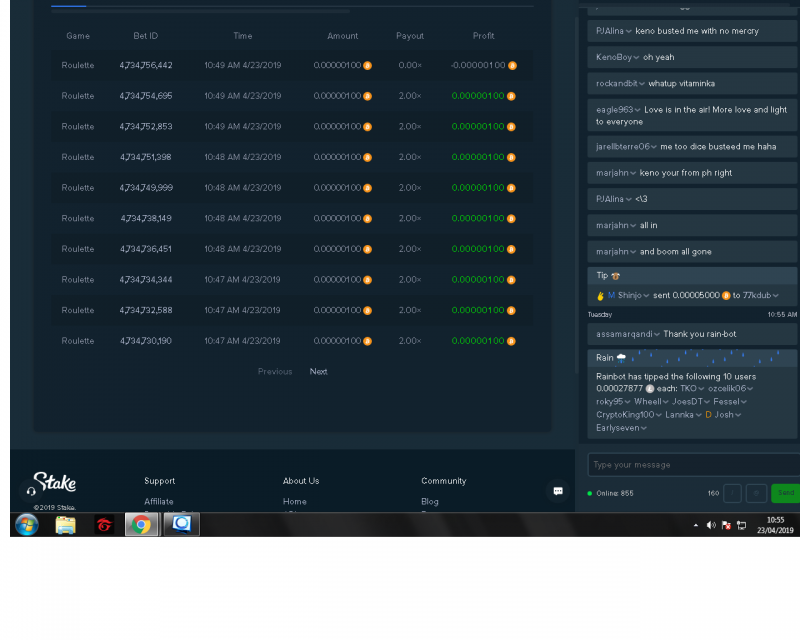
Task: Open Action Center flag icon
Action: click(726, 525)
